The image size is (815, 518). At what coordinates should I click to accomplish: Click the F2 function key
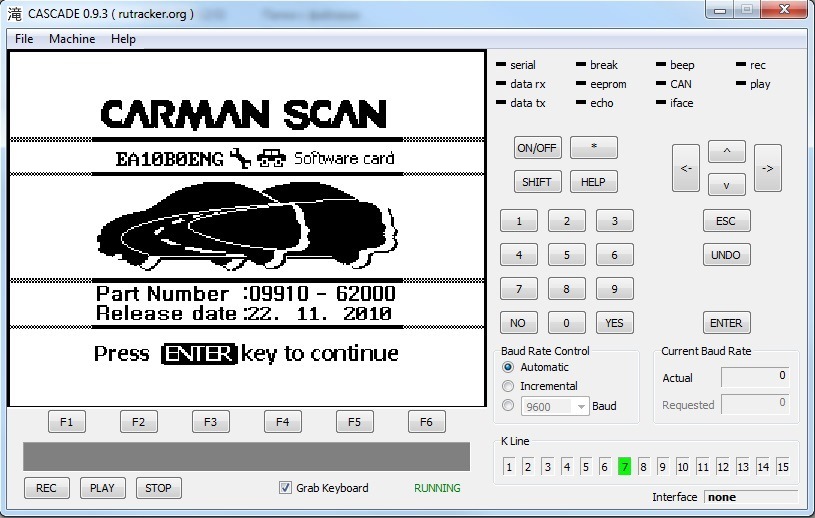point(138,422)
